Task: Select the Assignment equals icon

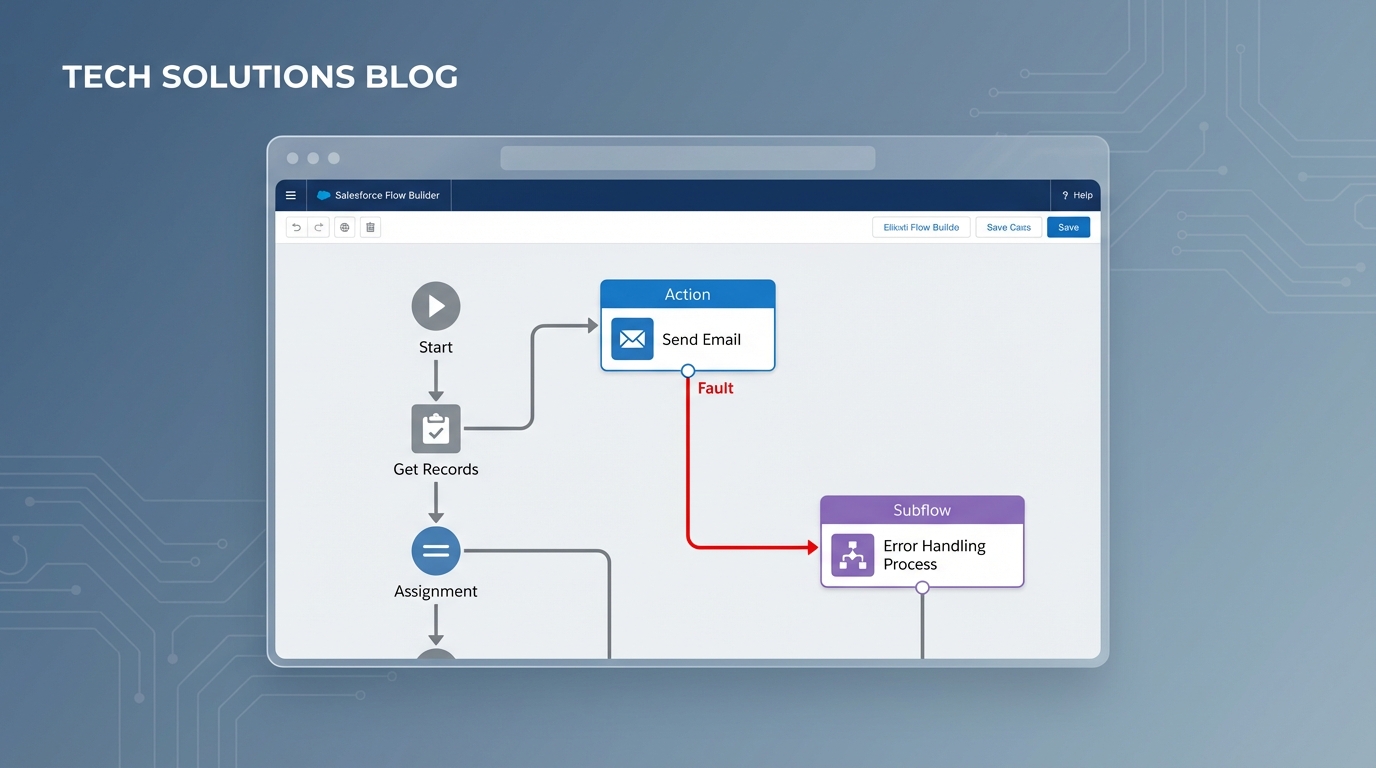Action: pyautogui.click(x=435, y=549)
